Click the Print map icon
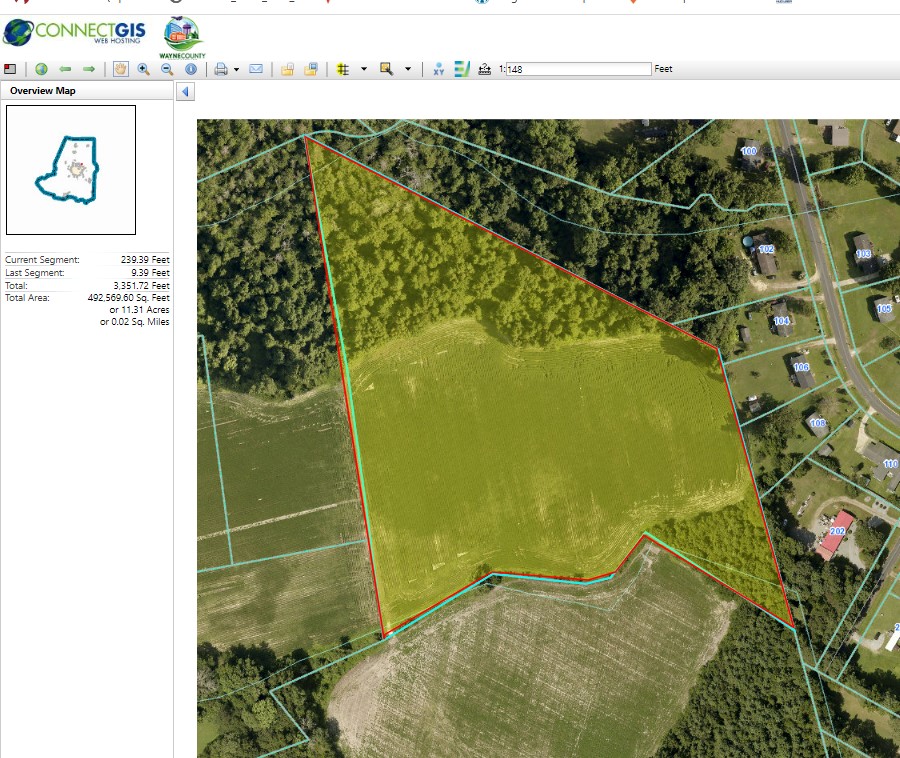Viewport: 900px width, 758px height. [221, 69]
